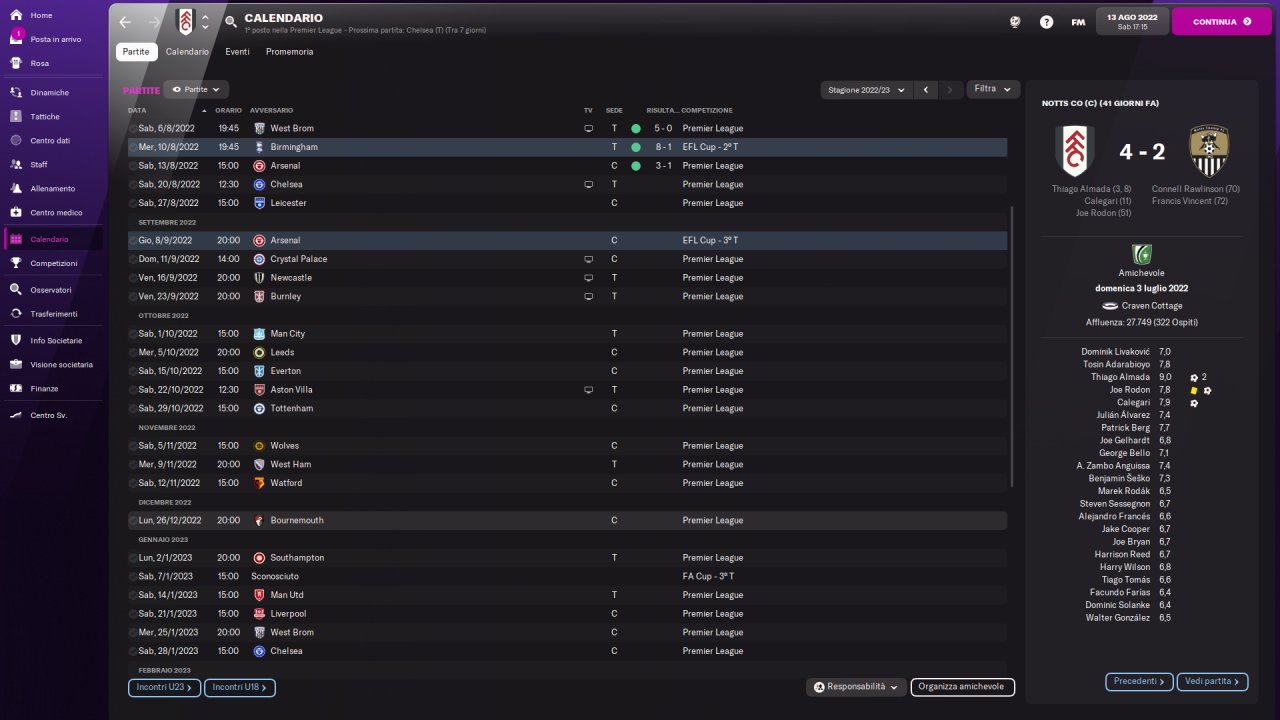Toggle the marker on Crystal Palace row
Screen dimensions: 1280x720
click(133, 259)
